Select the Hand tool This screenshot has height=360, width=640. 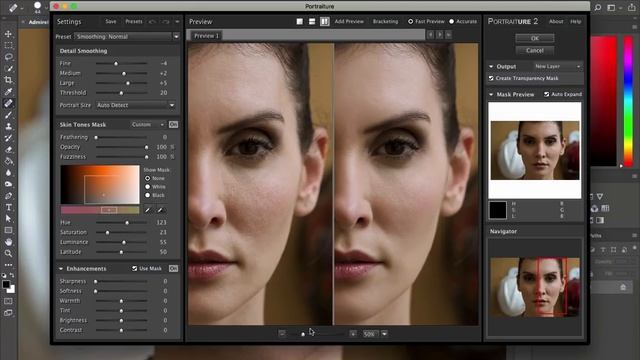pyautogui.click(x=8, y=242)
